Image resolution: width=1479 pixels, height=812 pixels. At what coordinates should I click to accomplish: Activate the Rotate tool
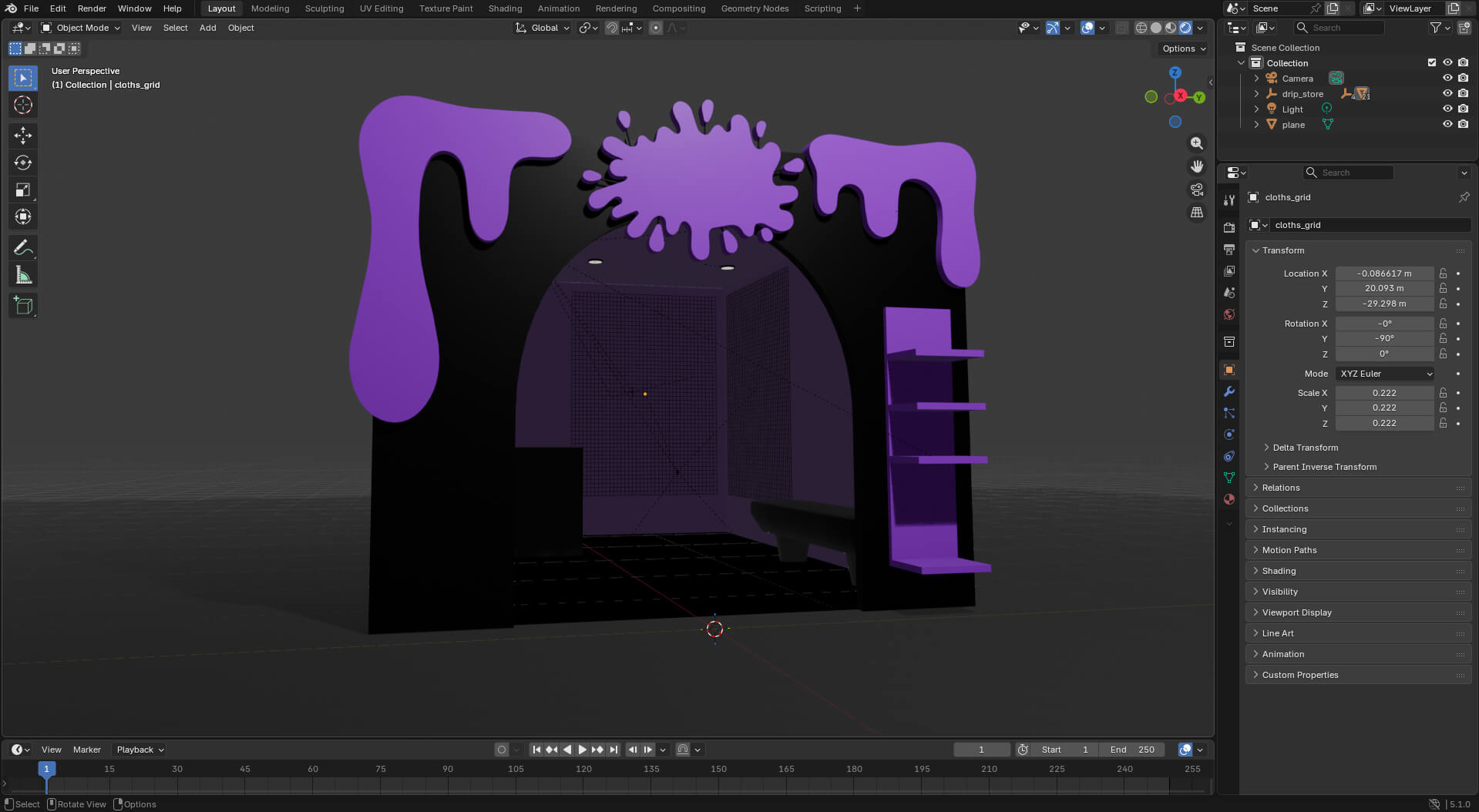pos(23,163)
